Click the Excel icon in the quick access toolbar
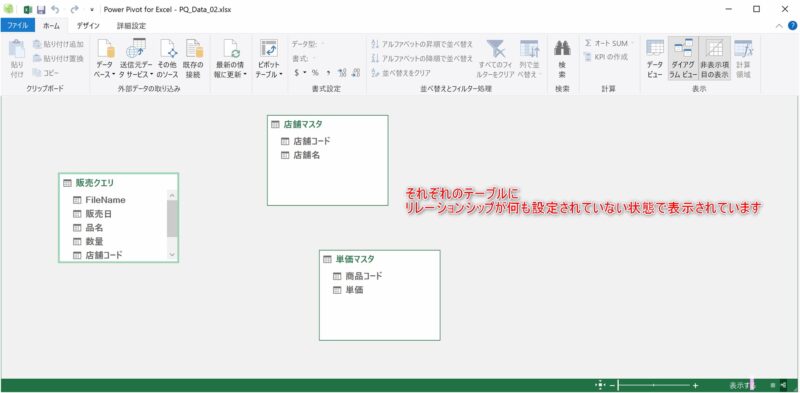 [29, 9]
